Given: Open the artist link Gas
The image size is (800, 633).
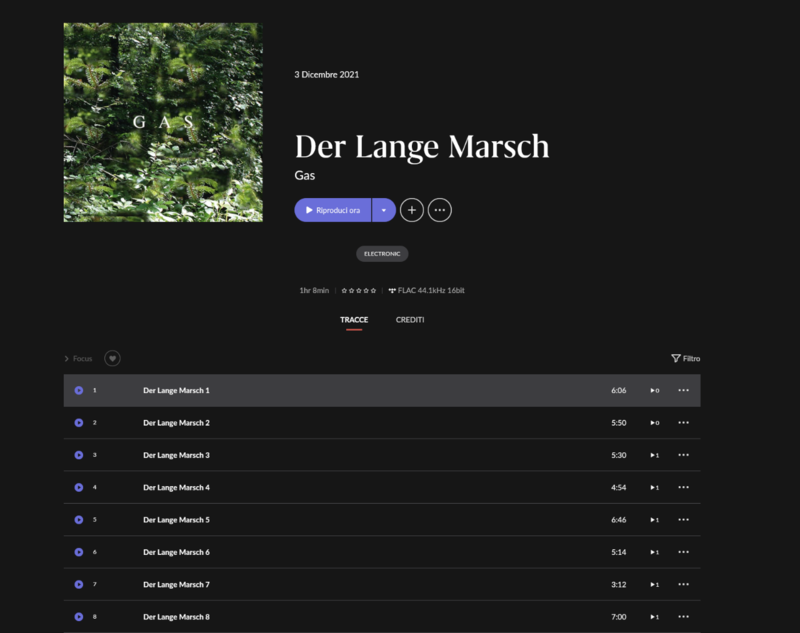Looking at the screenshot, I should (305, 175).
